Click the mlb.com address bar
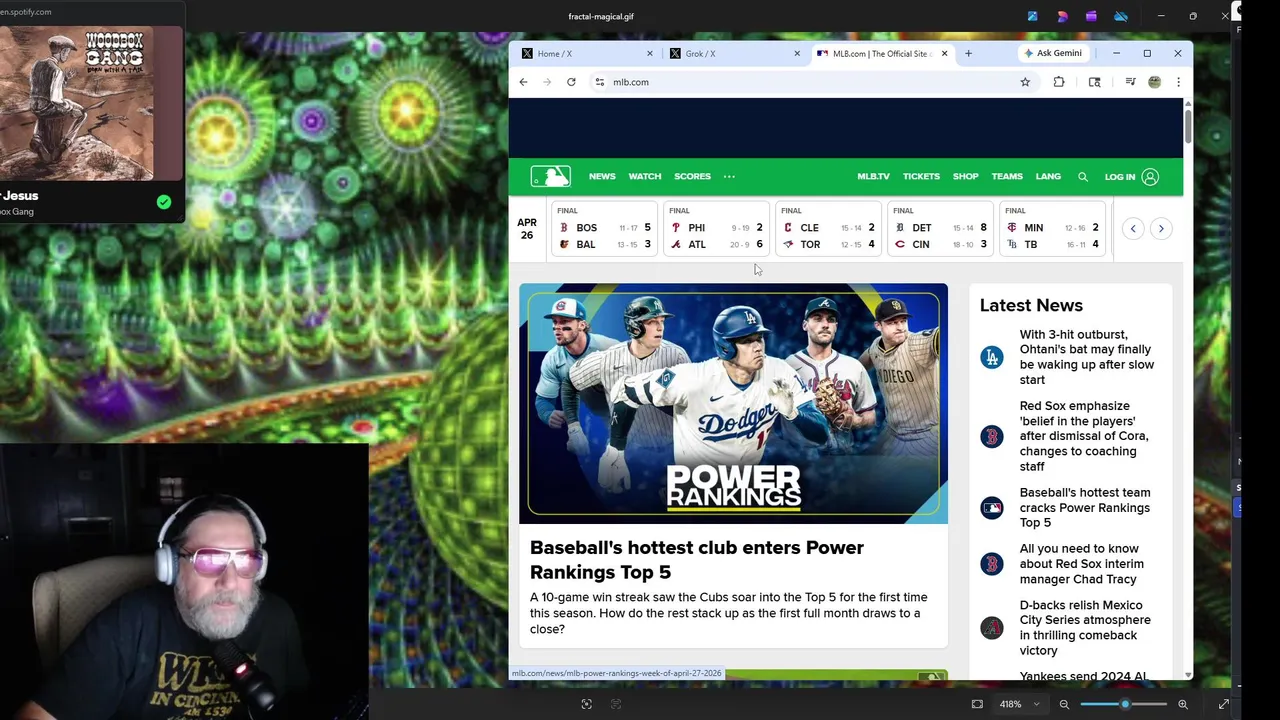 coord(810,82)
